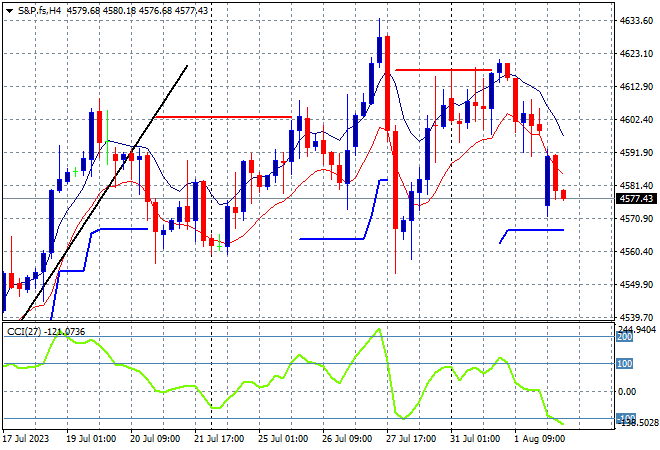Select the black diagonal trendline

[x=104, y=192]
